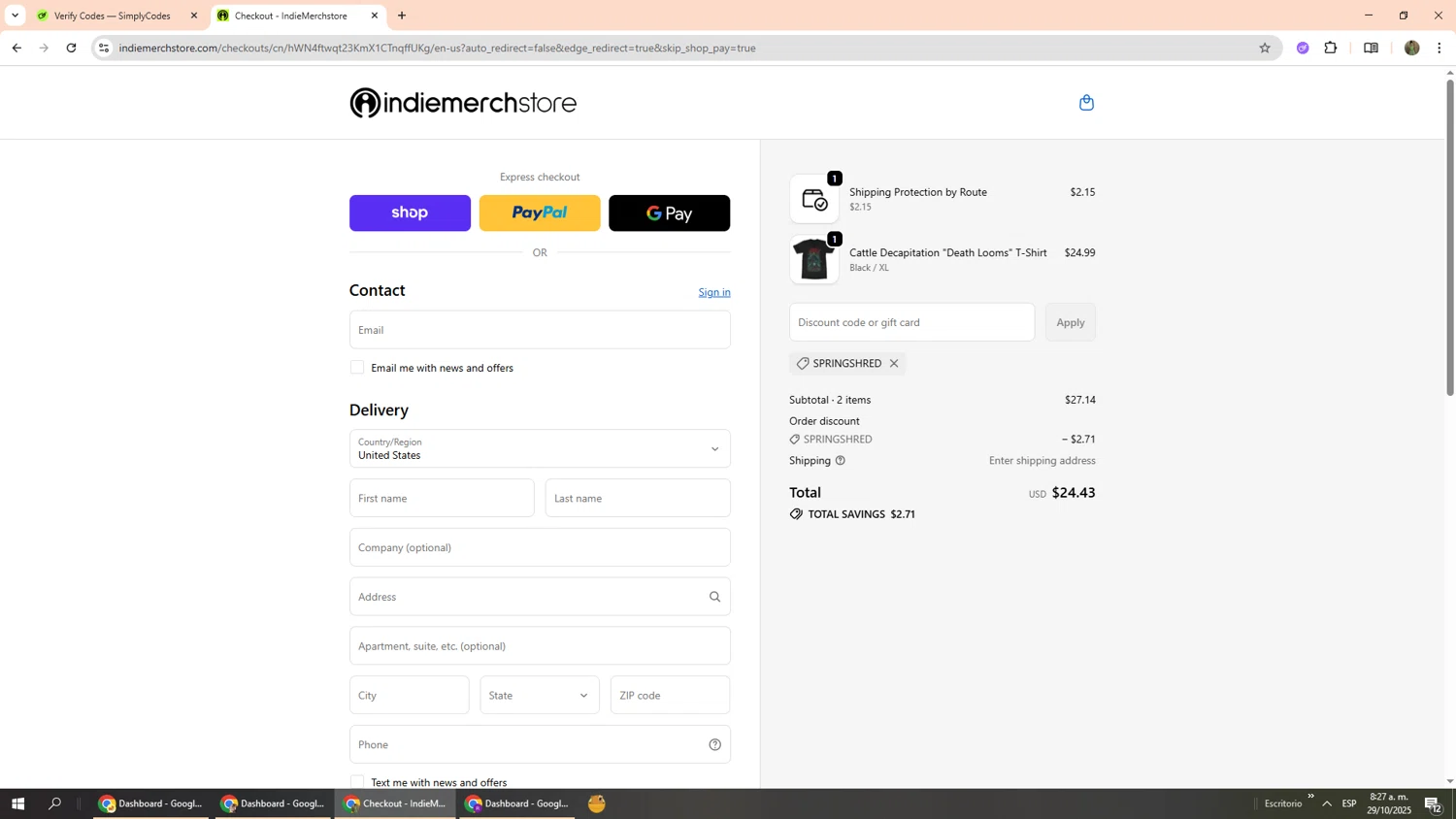This screenshot has width=1456, height=819.
Task: Click the TOTAL SAVINGS $2.71 text
Action: pos(861,514)
